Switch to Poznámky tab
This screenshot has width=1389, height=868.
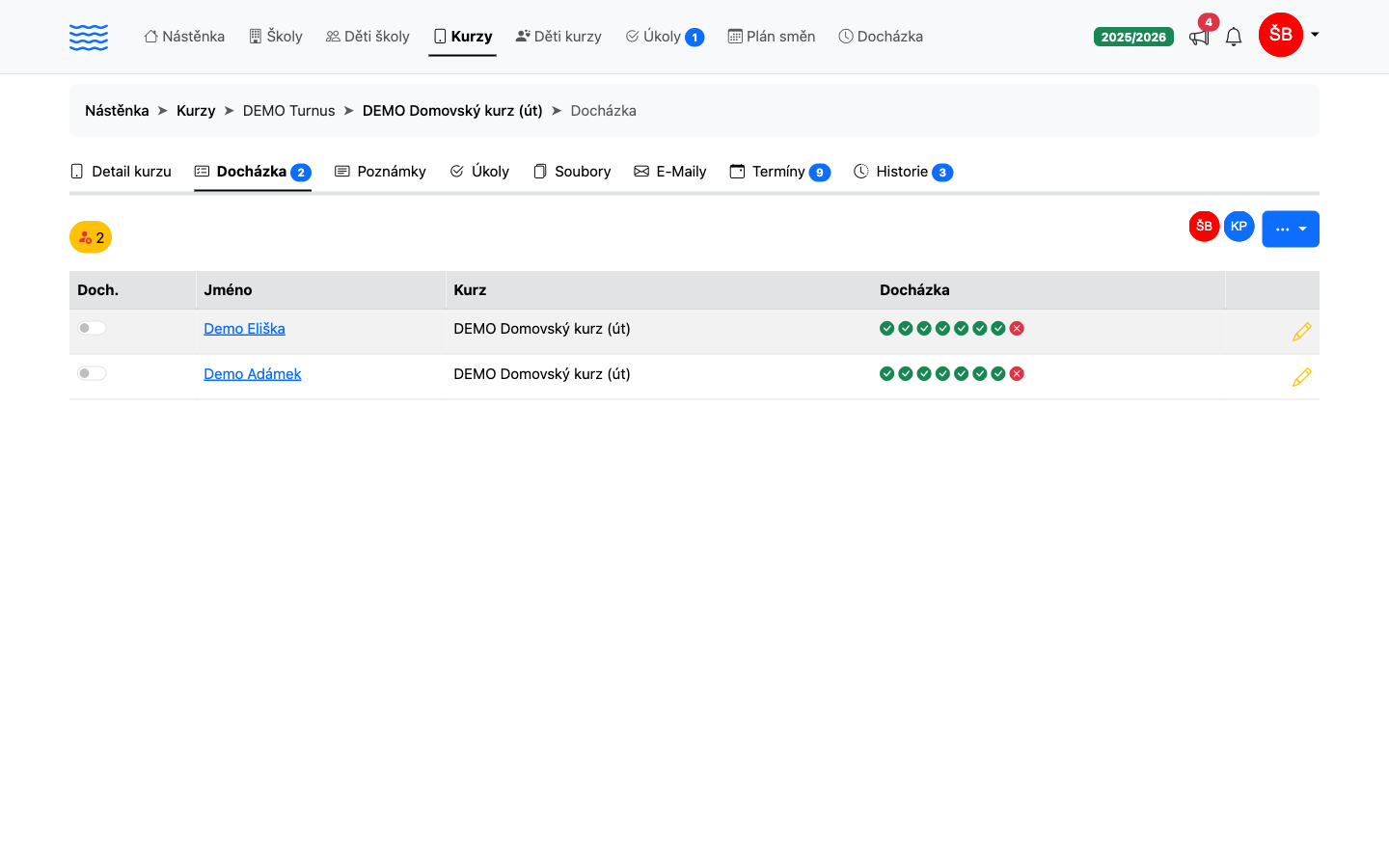[x=380, y=172]
